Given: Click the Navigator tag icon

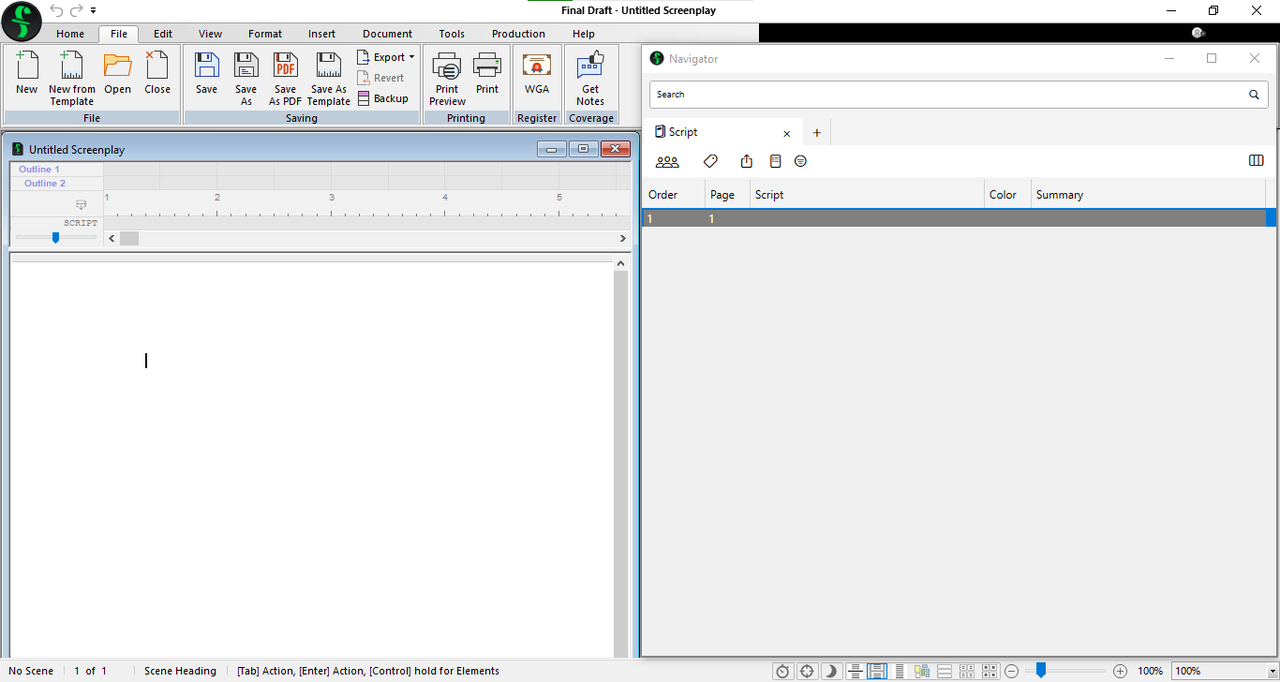Looking at the screenshot, I should pos(710,161).
